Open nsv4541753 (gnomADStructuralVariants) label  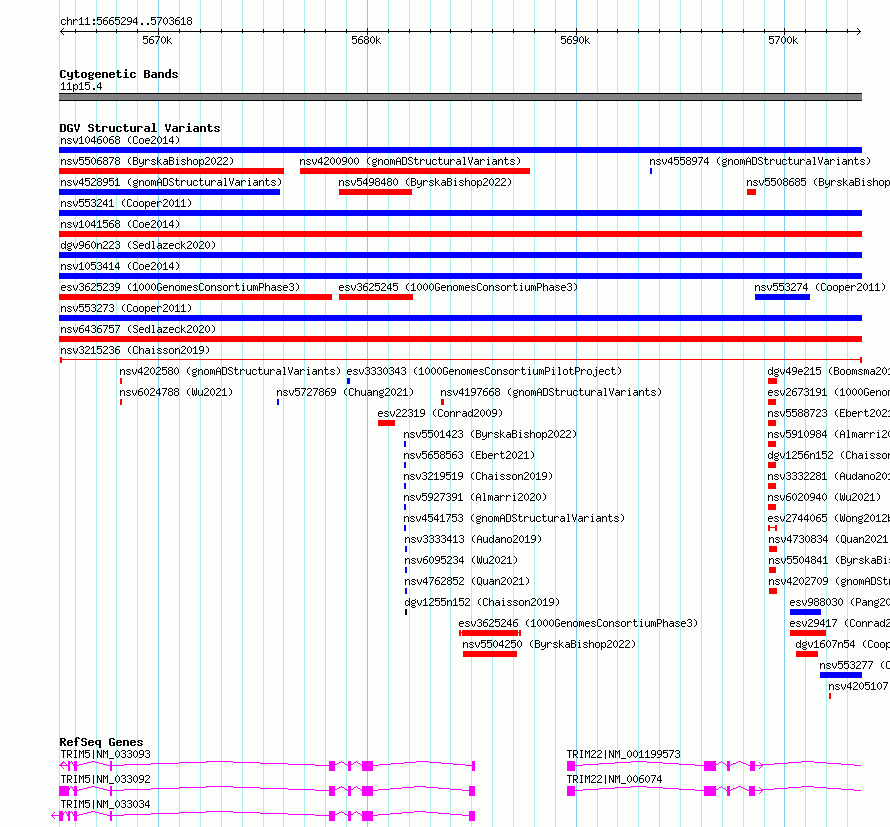coord(514,518)
